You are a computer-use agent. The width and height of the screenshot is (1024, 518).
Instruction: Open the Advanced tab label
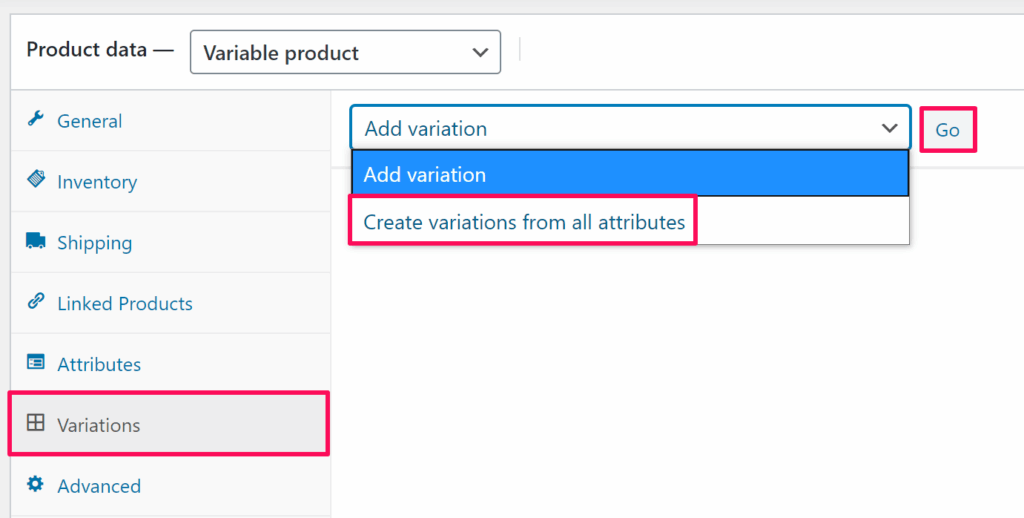(x=99, y=486)
